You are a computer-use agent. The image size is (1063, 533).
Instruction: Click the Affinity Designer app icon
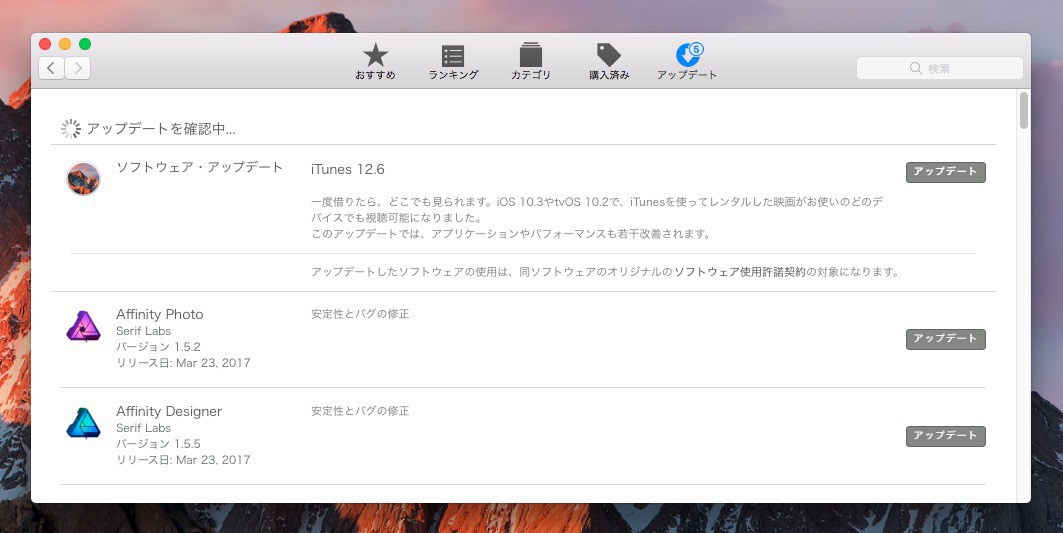(83, 423)
